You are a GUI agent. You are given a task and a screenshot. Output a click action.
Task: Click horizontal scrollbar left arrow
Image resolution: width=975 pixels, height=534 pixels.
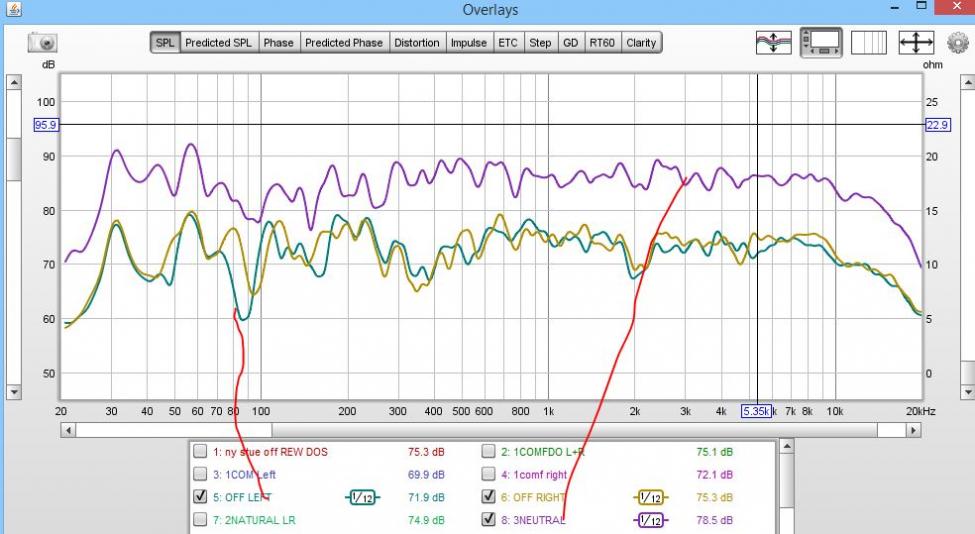pos(68,430)
